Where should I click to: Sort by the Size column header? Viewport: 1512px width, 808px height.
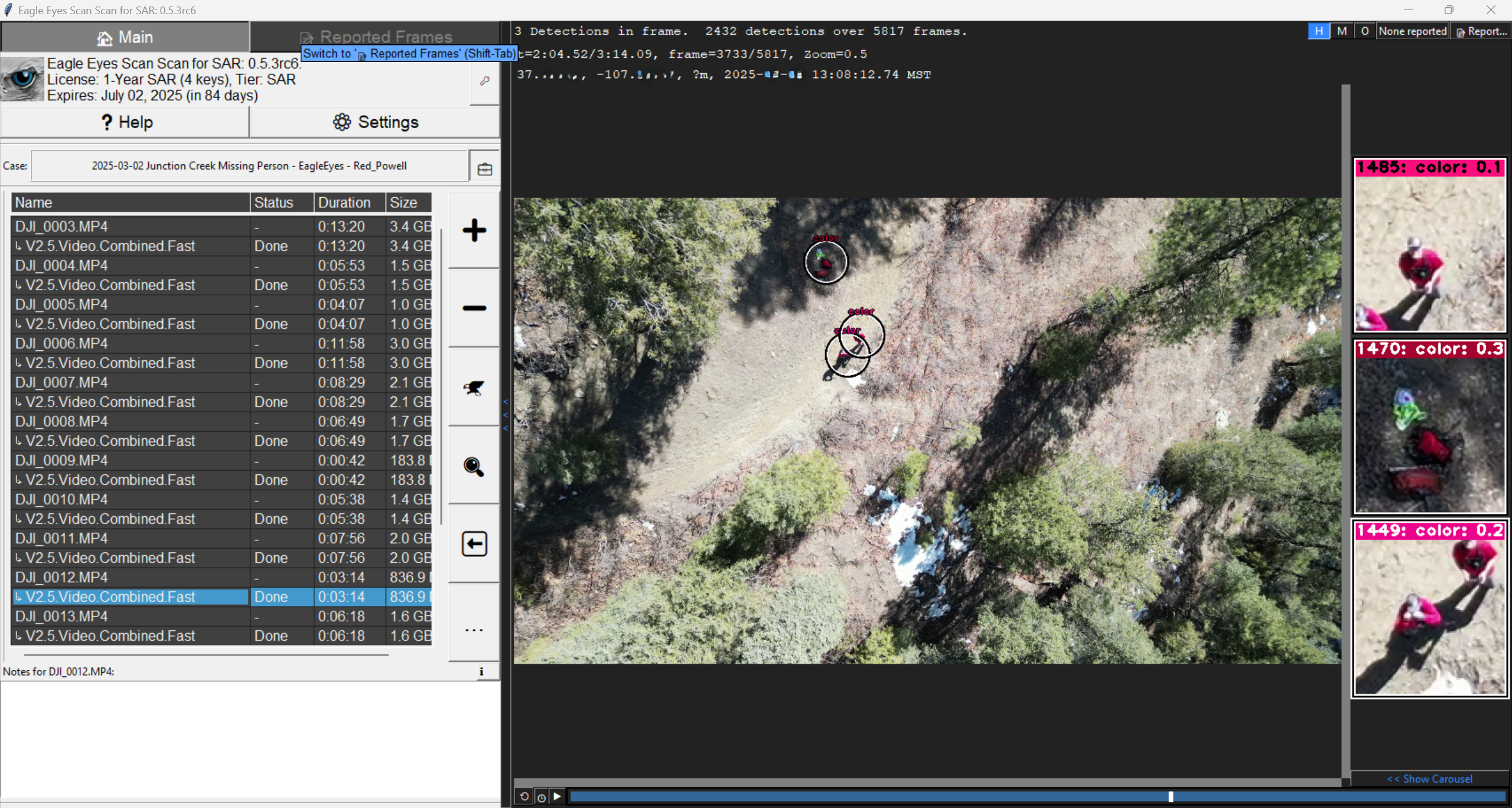click(x=409, y=203)
